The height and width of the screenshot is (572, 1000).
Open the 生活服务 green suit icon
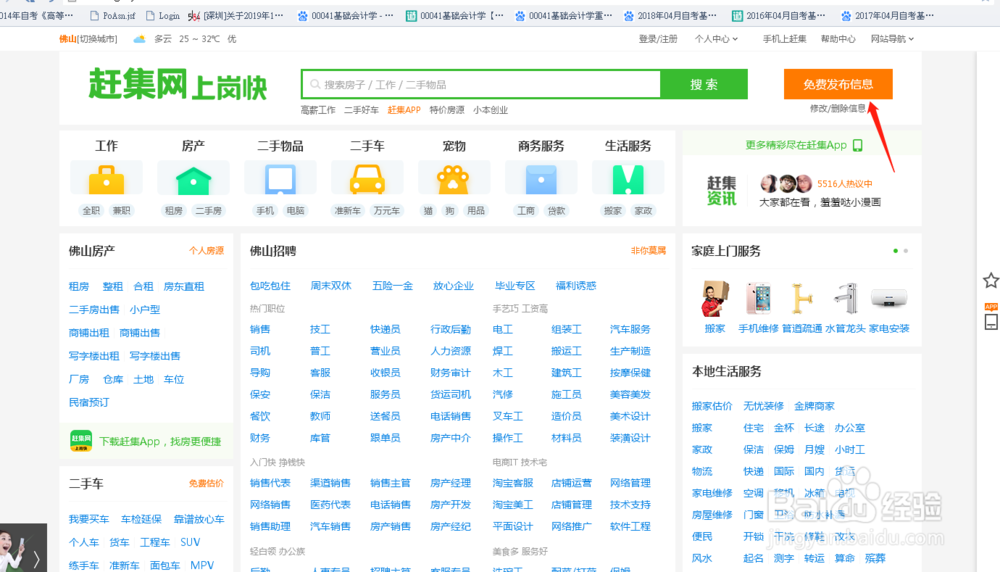[x=628, y=179]
